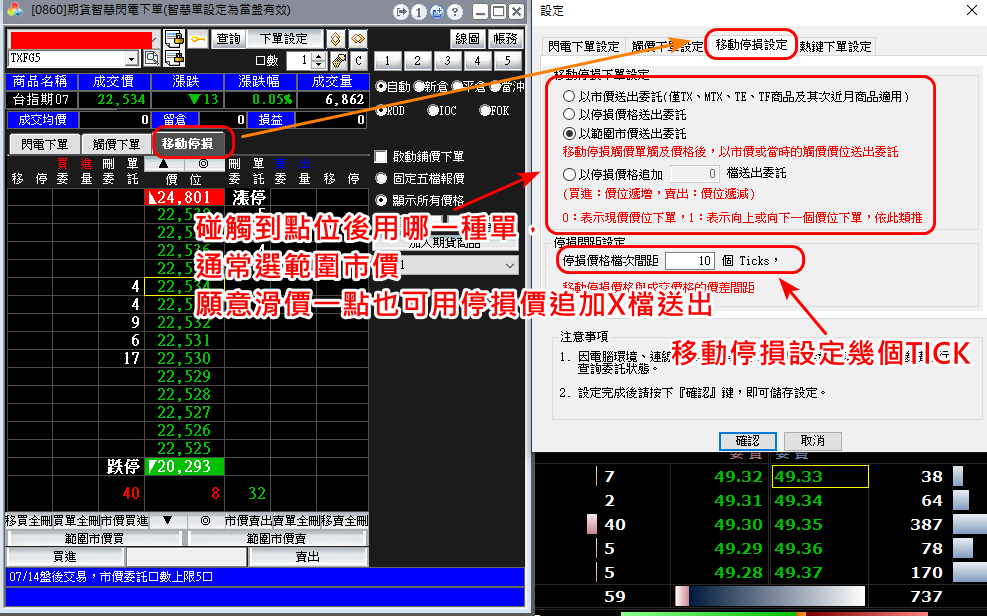Viewport: 987px width, 616px height.
Task: Click the single diamond icon next to 下單設定
Action: click(x=336, y=39)
